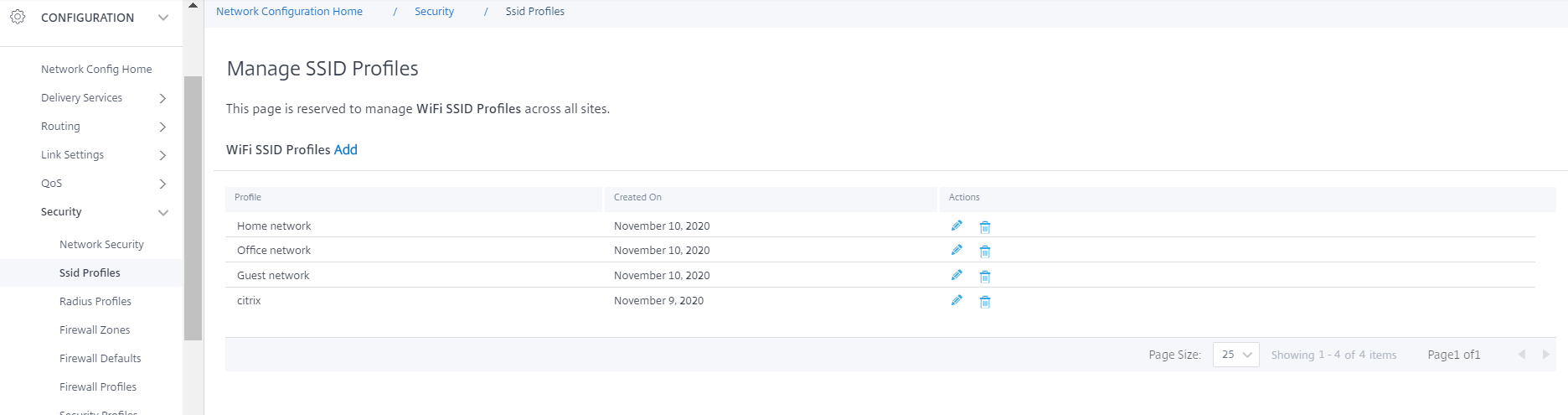
Task: Open Network Config Home
Action: 96,70
